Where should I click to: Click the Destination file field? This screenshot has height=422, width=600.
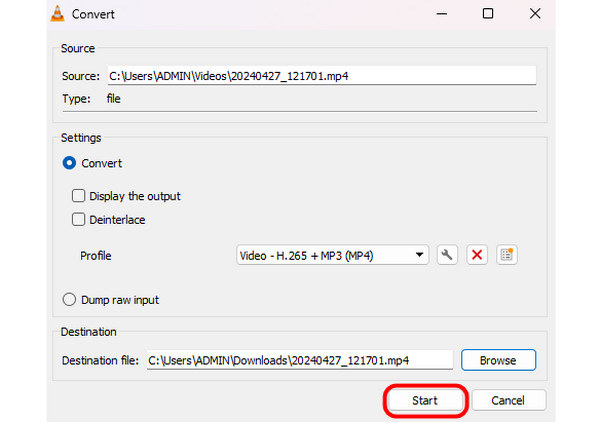point(300,360)
